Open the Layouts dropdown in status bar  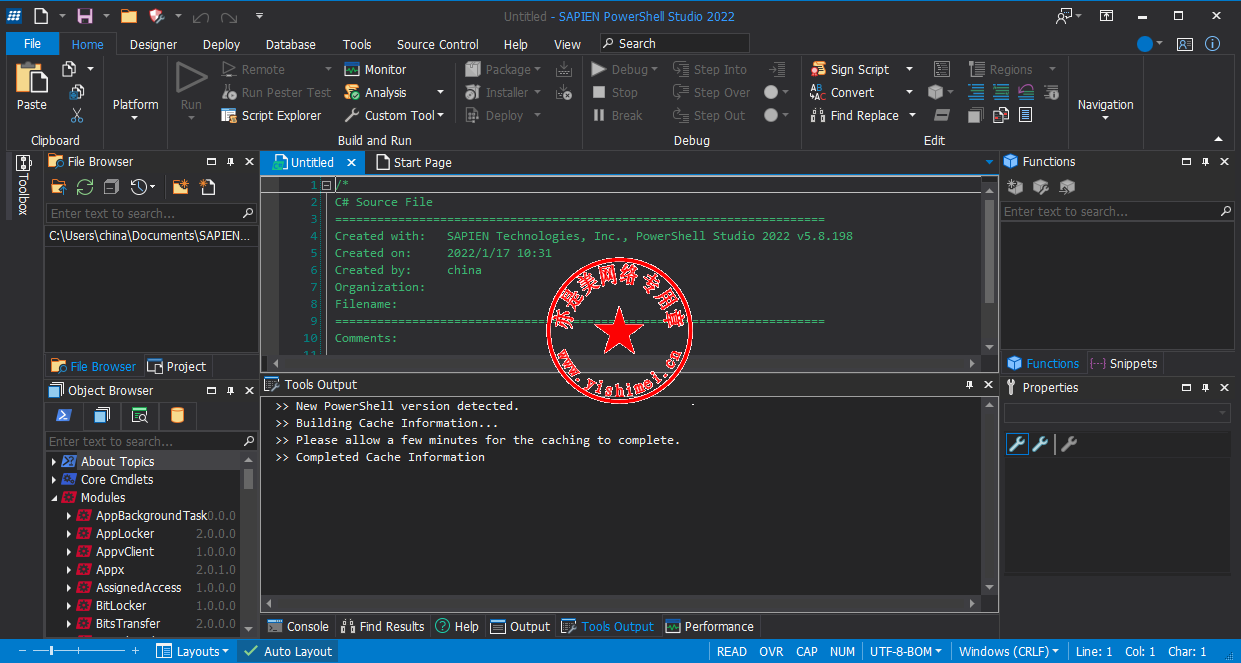pos(192,651)
